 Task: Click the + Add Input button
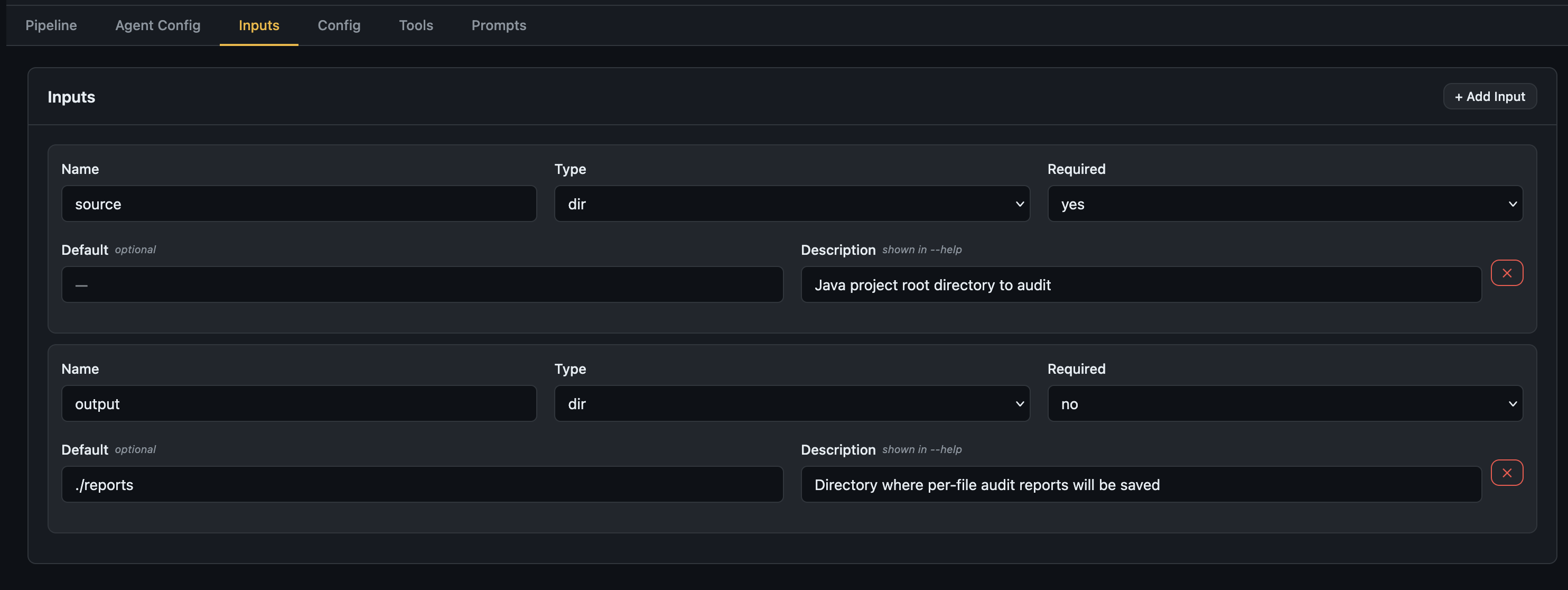pos(1489,96)
